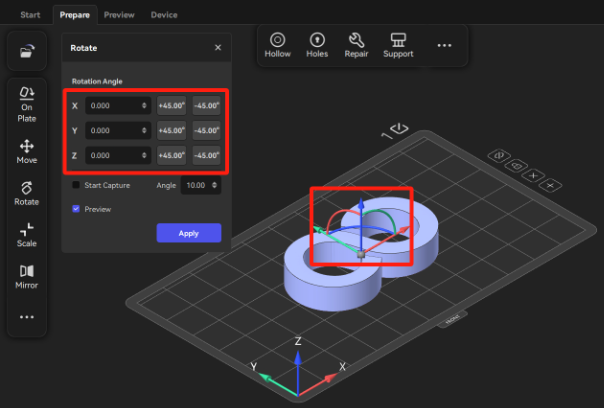Click the Hollow tool icon
The height and width of the screenshot is (408, 604).
tap(278, 45)
